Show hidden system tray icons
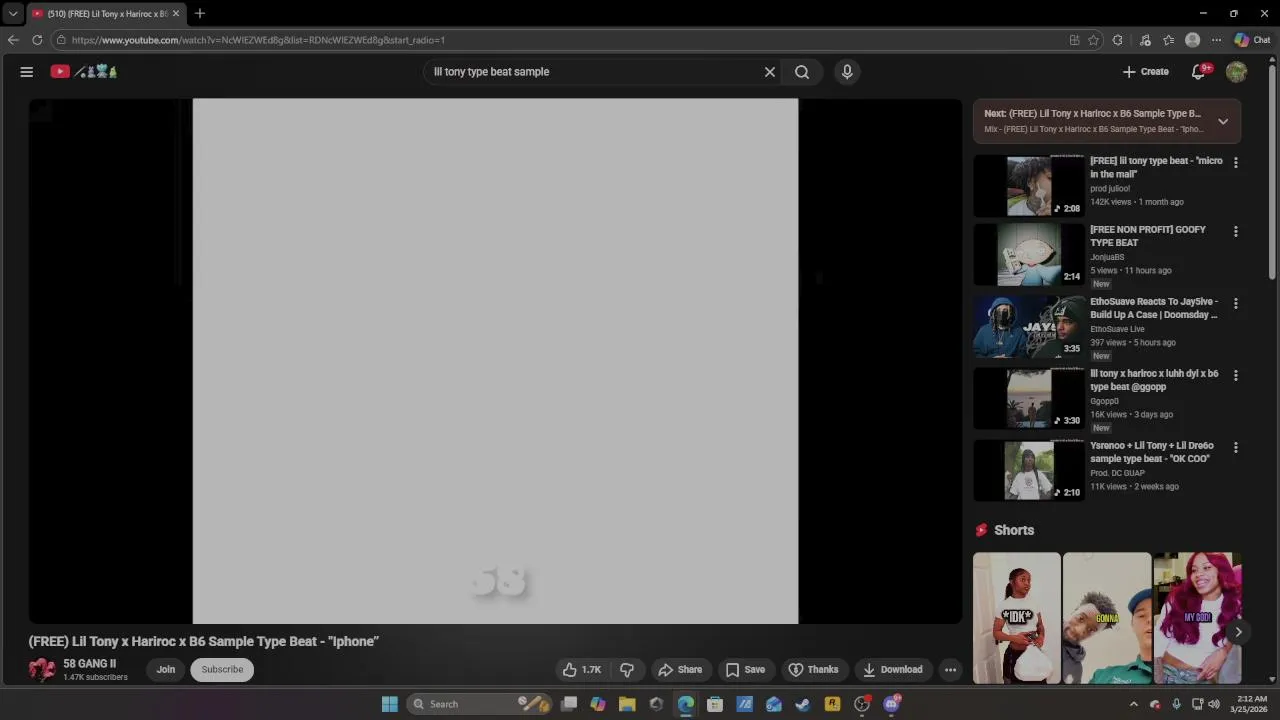The image size is (1280, 720). (x=1133, y=704)
